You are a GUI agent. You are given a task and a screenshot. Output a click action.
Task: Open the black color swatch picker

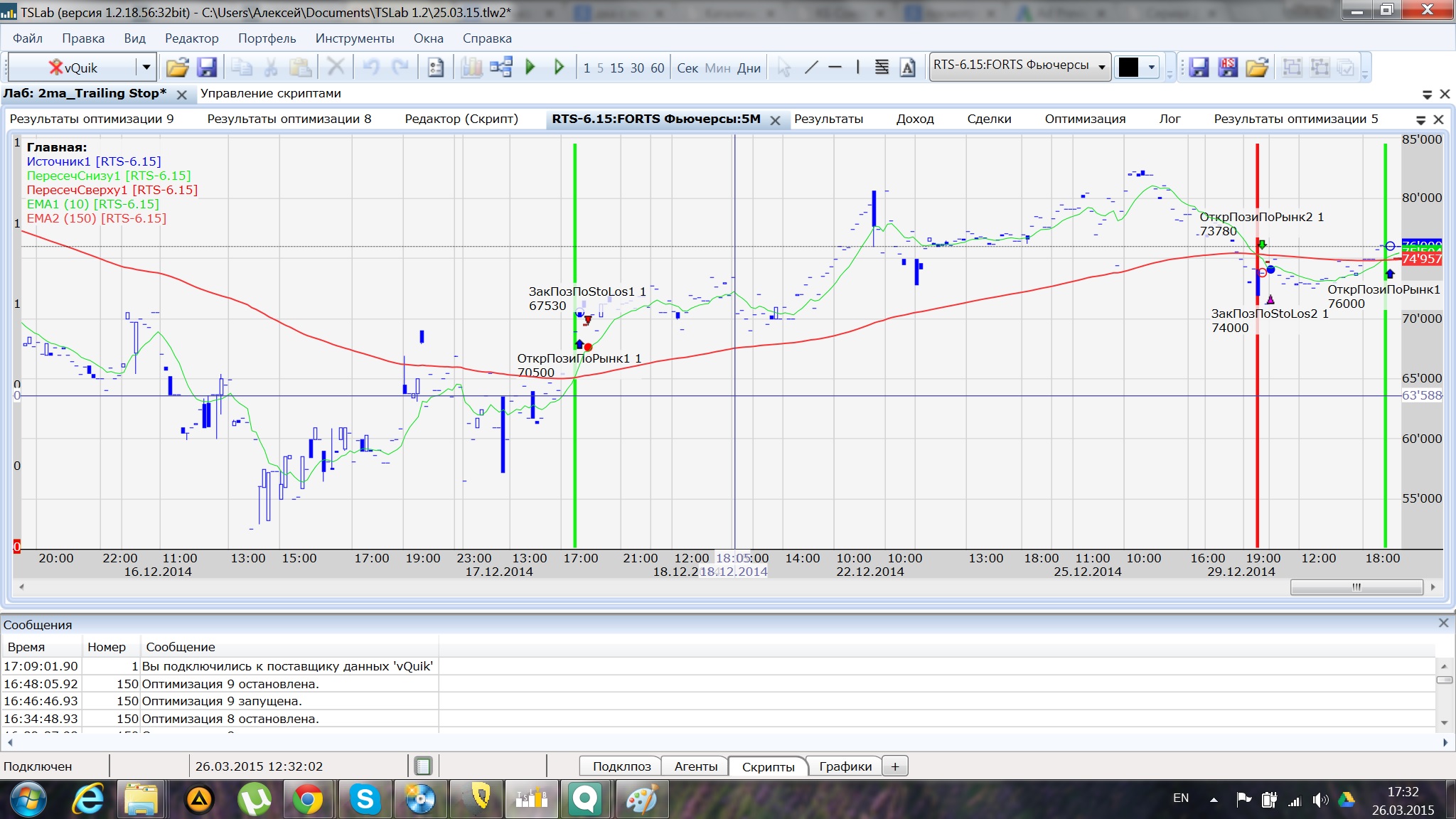(x=1129, y=68)
